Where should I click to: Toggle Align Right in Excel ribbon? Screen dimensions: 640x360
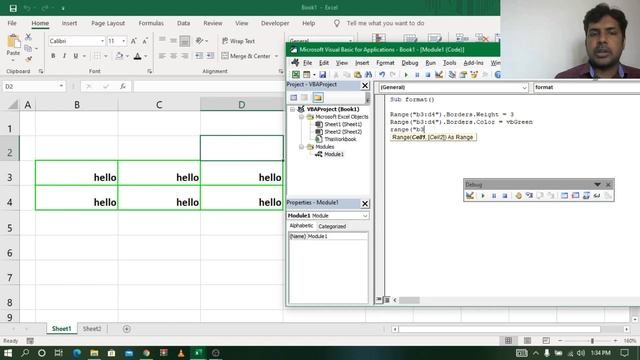click(x=184, y=56)
